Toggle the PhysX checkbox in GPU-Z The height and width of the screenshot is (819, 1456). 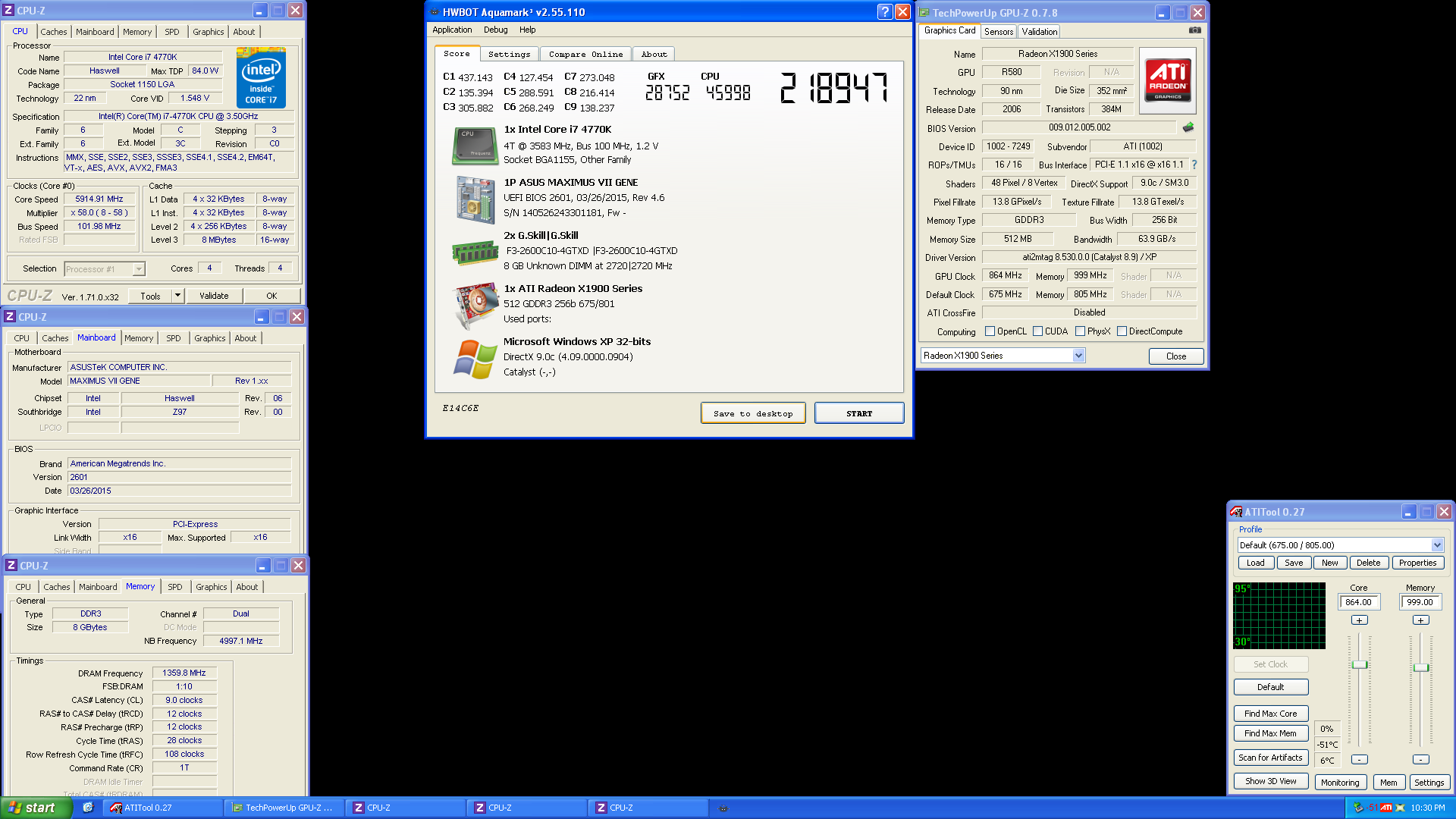(1080, 331)
